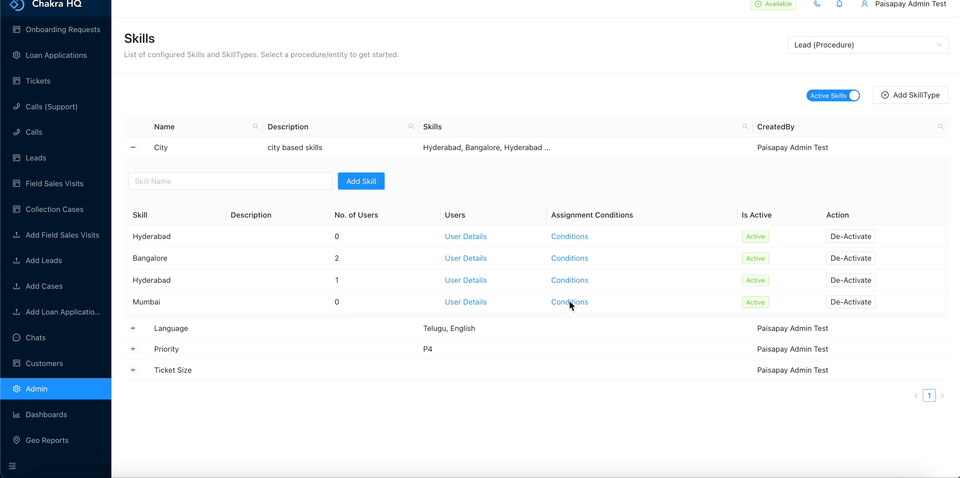Click search icon in CreatedBy column

(941, 127)
